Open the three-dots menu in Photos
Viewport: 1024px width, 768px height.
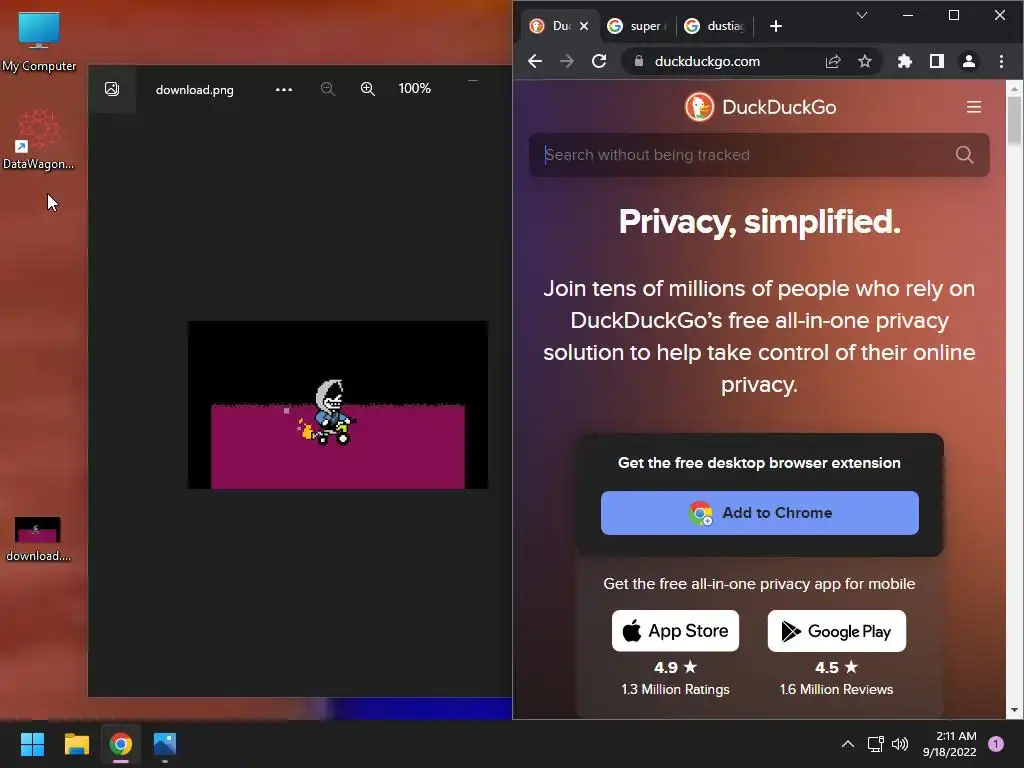point(283,89)
